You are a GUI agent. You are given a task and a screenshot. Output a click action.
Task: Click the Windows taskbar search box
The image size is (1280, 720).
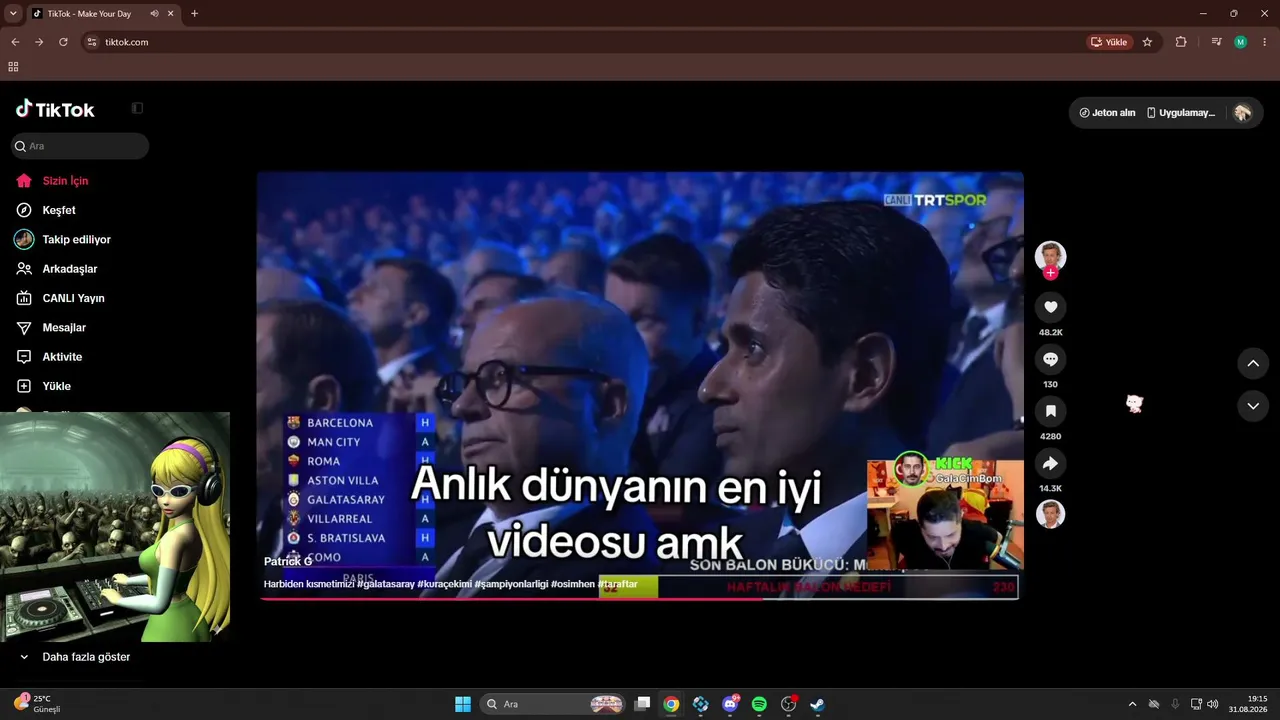click(554, 704)
